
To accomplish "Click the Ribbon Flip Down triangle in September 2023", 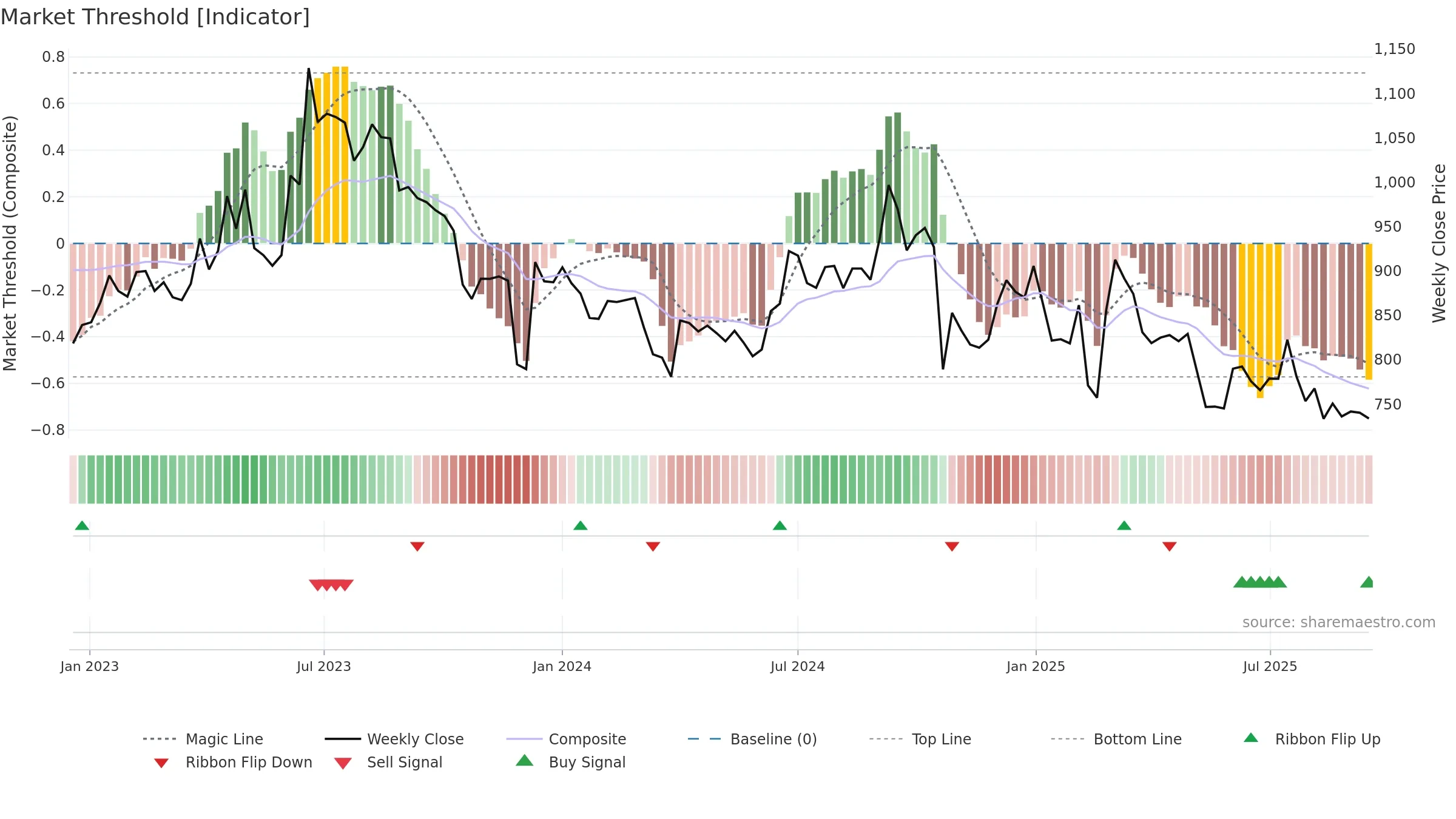I will (x=417, y=547).
